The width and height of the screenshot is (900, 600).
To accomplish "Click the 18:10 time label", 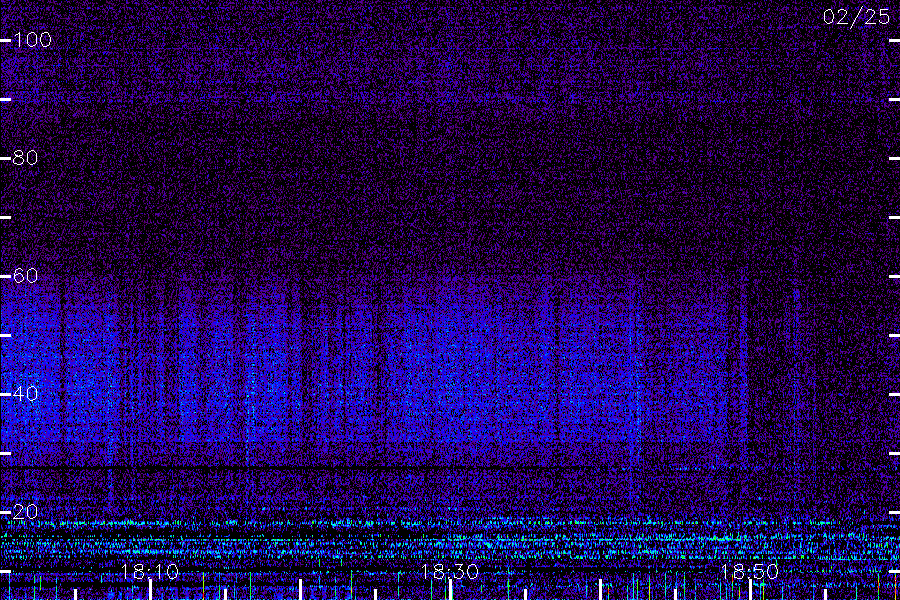I will pyautogui.click(x=150, y=572).
